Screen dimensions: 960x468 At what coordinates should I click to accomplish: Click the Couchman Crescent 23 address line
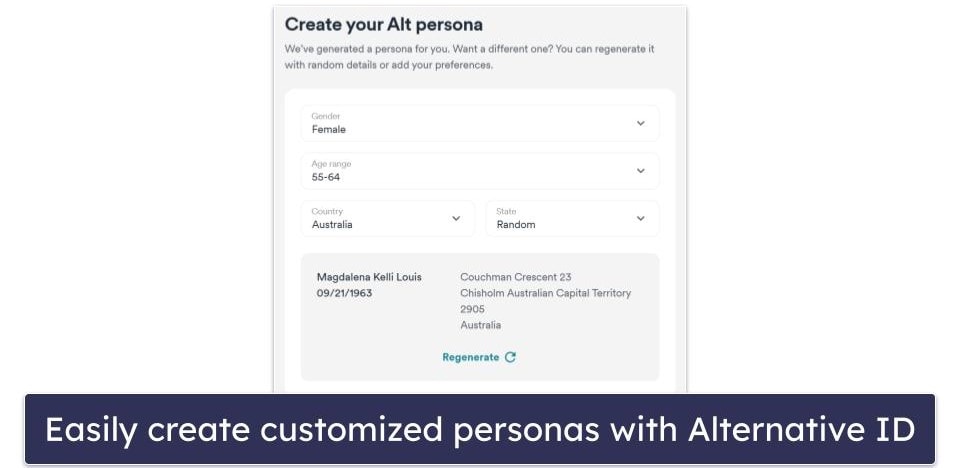(x=515, y=277)
